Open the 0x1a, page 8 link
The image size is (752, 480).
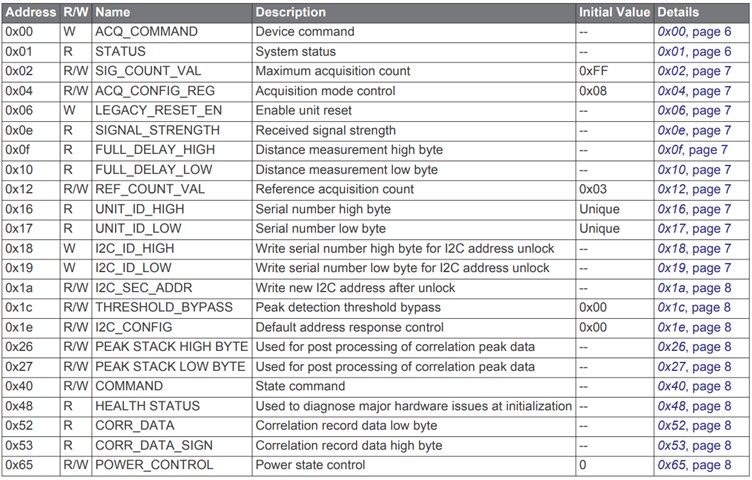pyautogui.click(x=694, y=288)
